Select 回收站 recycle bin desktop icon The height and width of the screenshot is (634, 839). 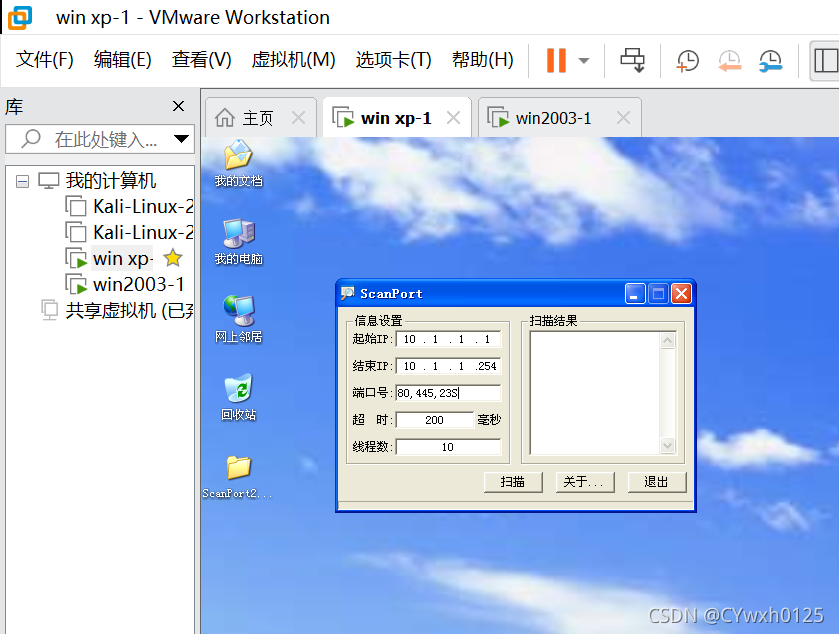pos(238,398)
